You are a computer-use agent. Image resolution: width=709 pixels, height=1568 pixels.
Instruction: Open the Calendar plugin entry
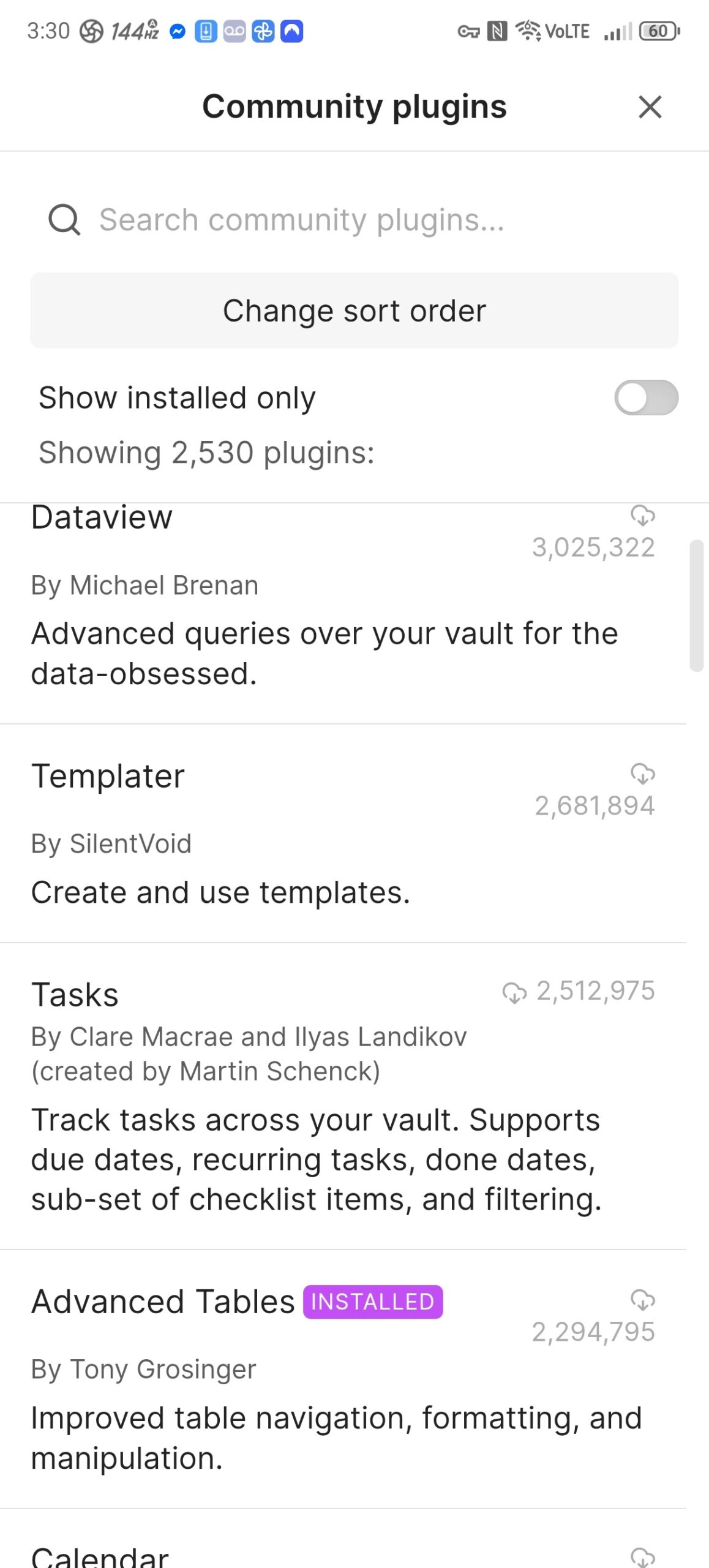[x=100, y=1557]
